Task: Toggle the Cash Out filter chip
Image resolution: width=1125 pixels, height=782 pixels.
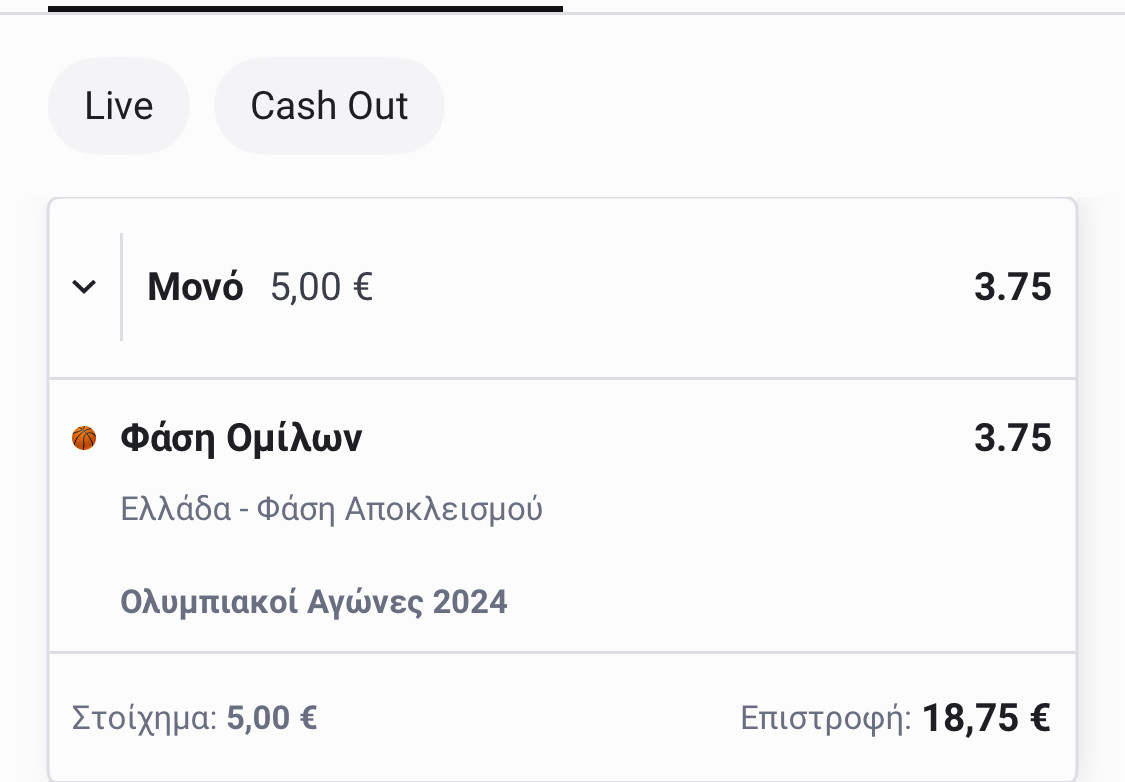Action: [329, 106]
